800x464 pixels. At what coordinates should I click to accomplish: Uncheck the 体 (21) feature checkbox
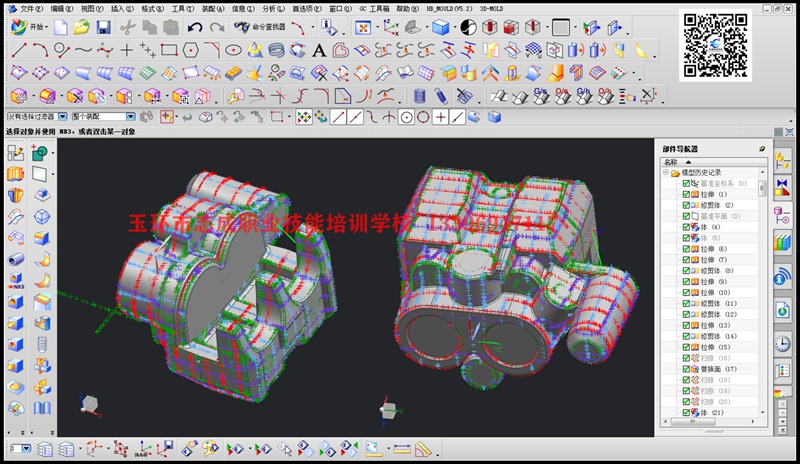tap(686, 412)
